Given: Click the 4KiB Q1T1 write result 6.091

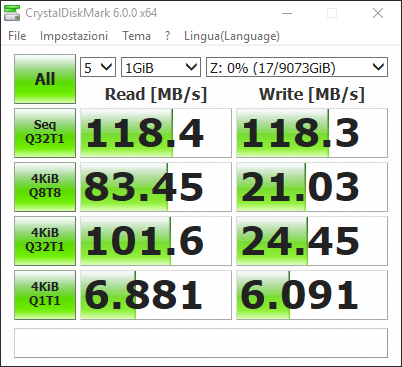Looking at the screenshot, I should (x=312, y=295).
